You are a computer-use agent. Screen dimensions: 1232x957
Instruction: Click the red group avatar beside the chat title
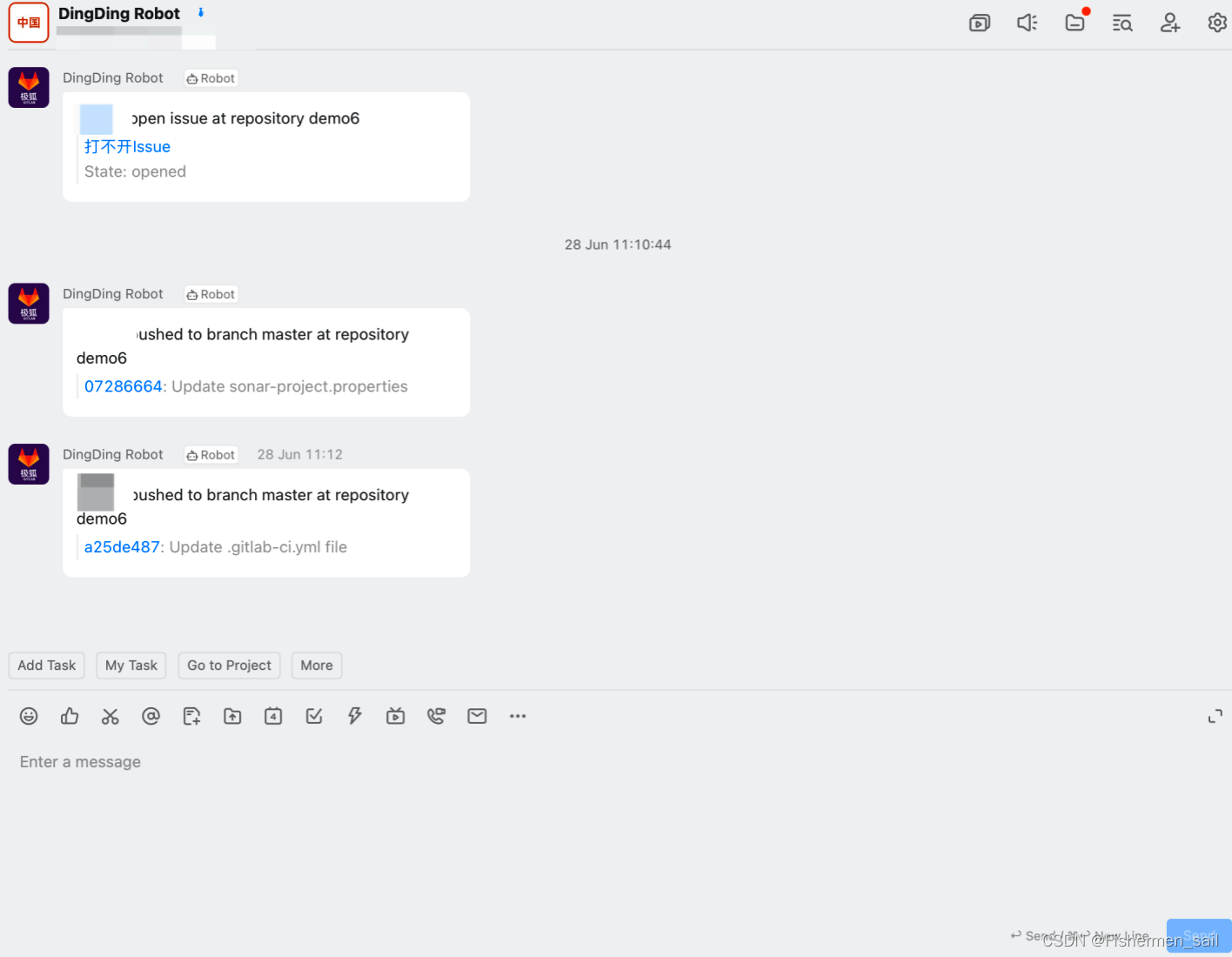29,23
